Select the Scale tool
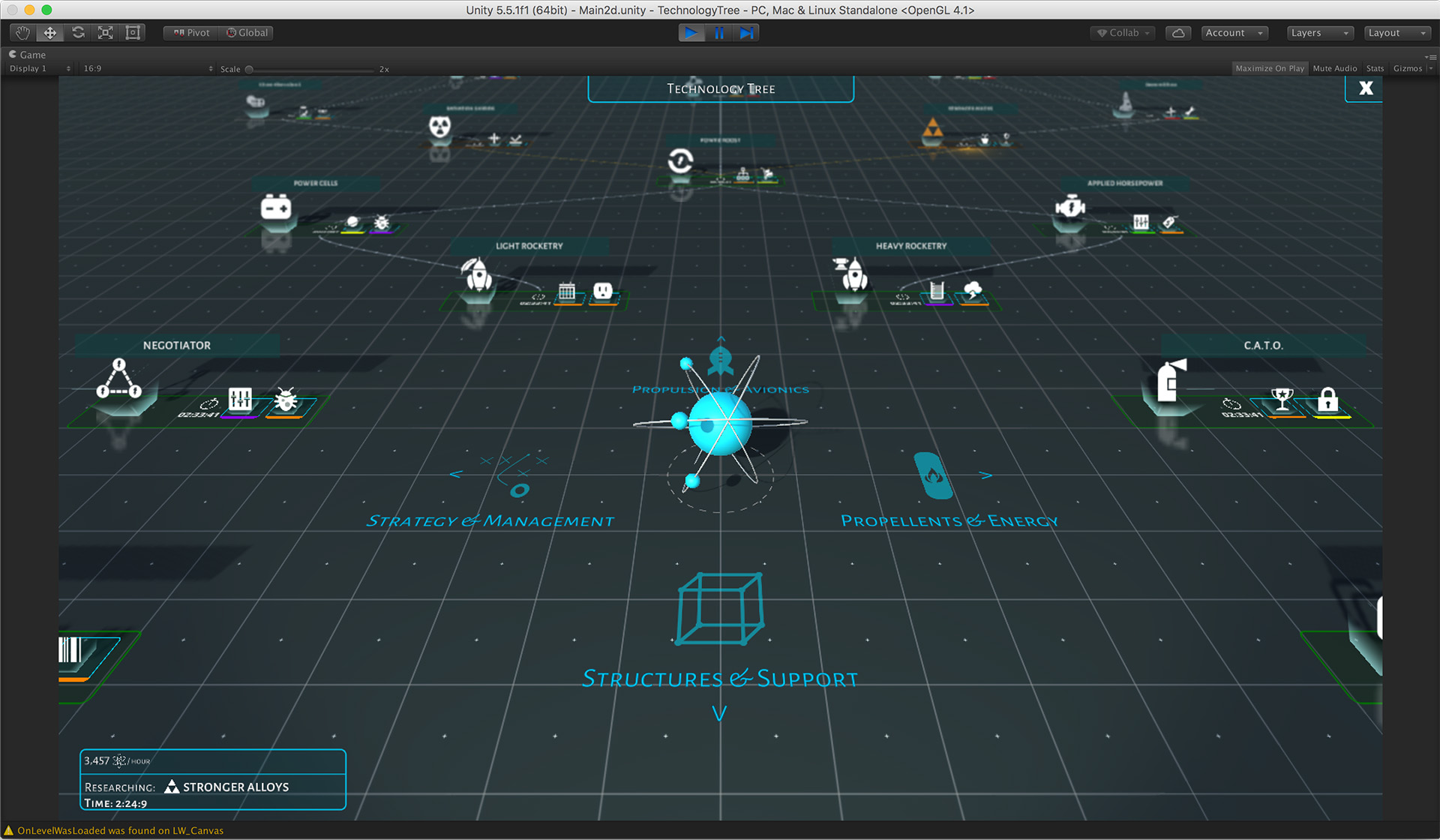1440x840 pixels. [x=106, y=33]
